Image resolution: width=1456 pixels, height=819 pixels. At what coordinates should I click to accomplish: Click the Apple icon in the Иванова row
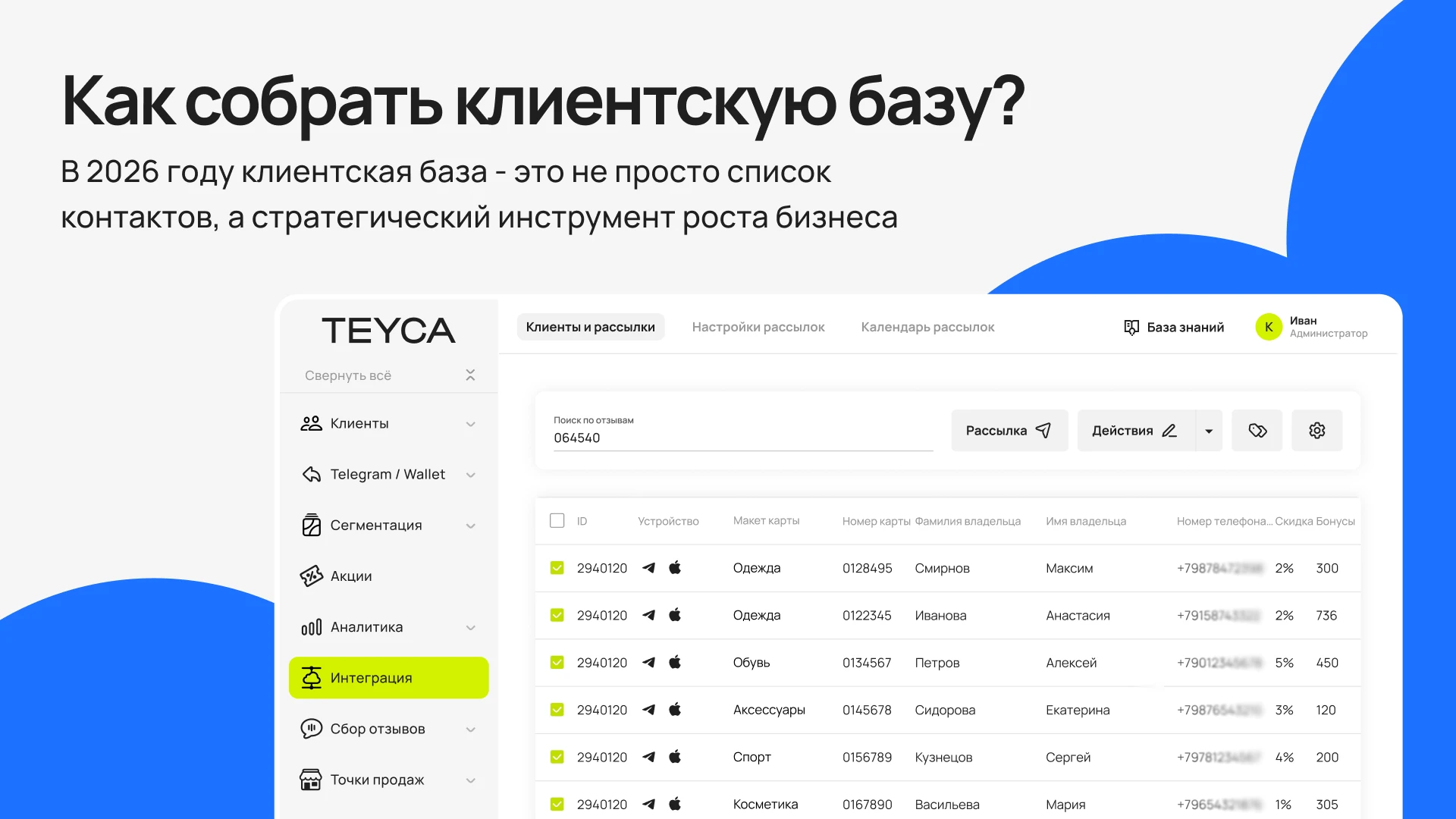[675, 615]
